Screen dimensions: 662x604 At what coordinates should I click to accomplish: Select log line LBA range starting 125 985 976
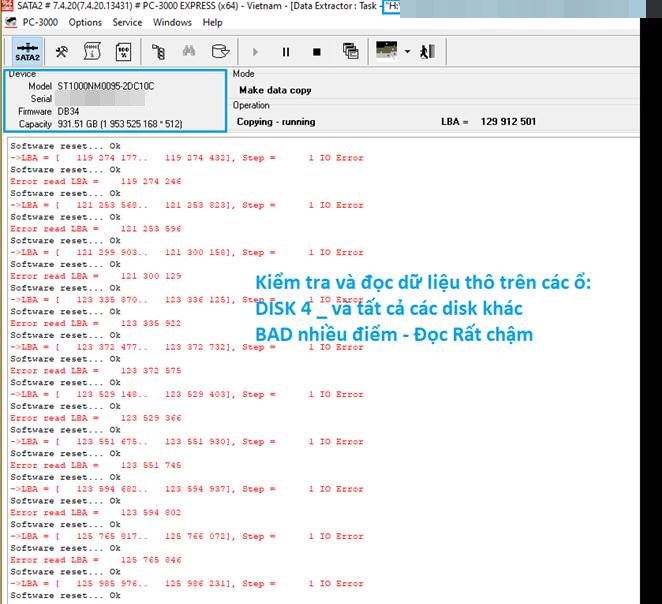click(187, 583)
